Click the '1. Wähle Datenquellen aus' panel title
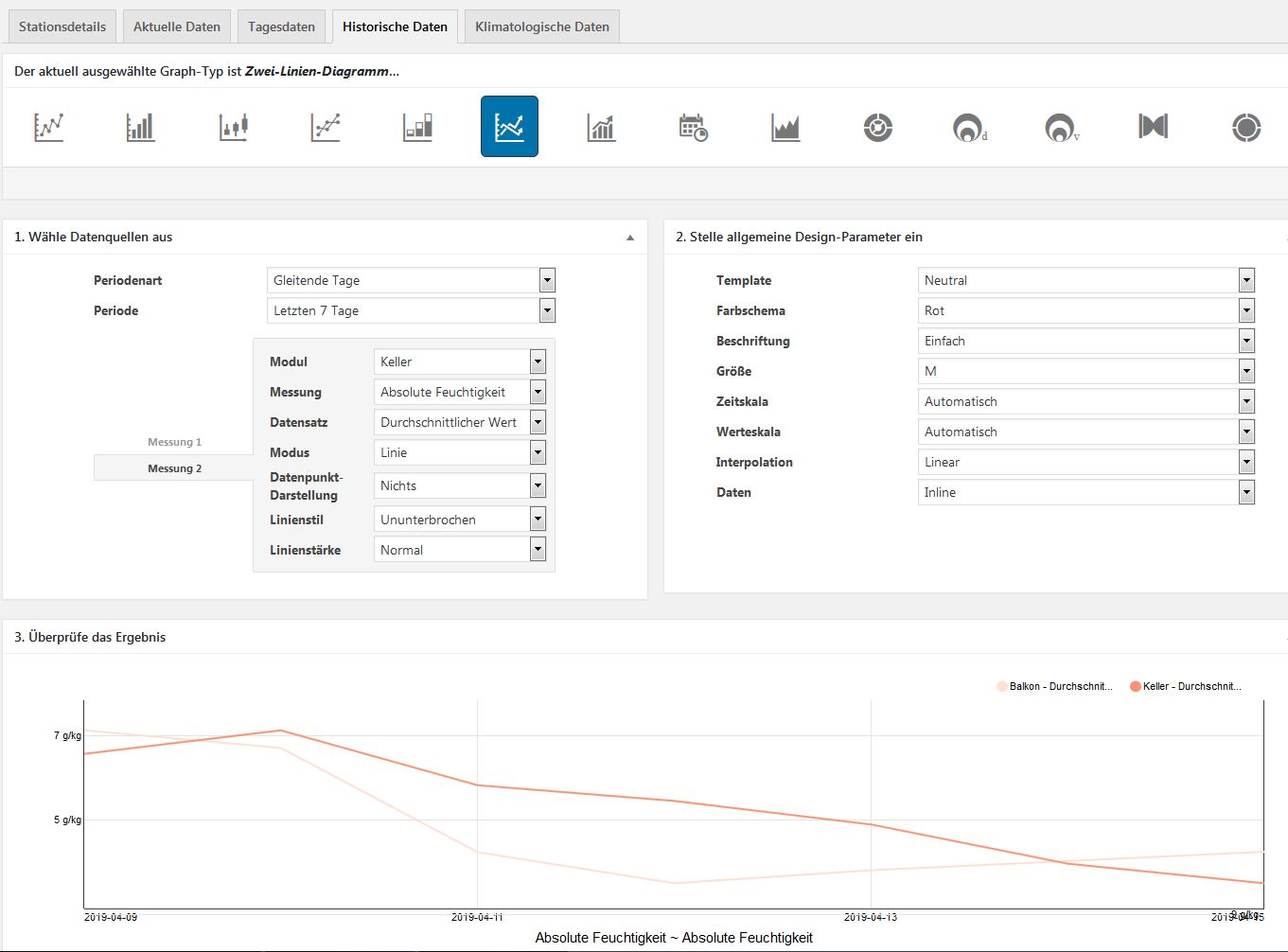This screenshot has height=952, width=1288. [x=94, y=237]
